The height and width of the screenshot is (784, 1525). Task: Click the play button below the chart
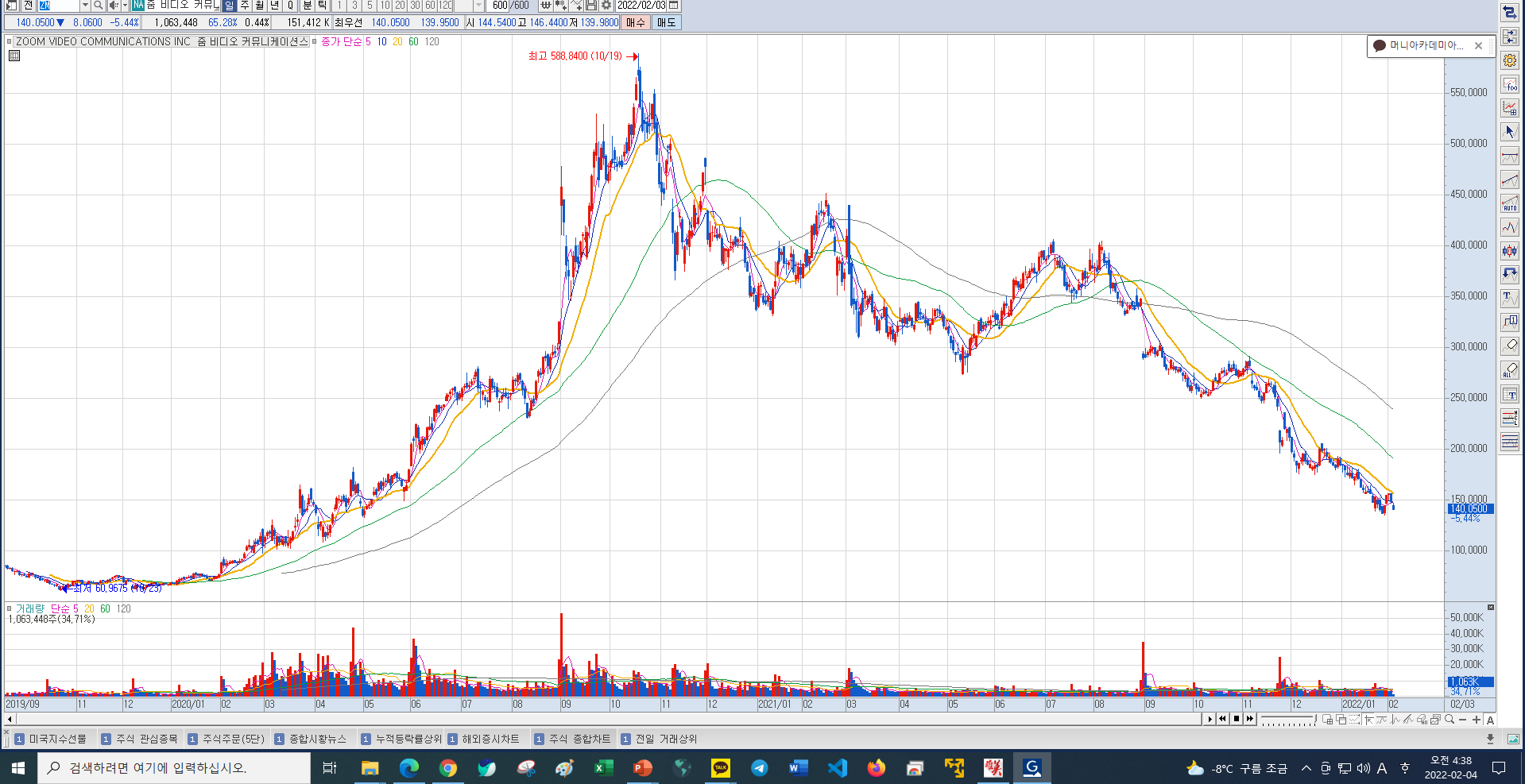coord(1210,719)
